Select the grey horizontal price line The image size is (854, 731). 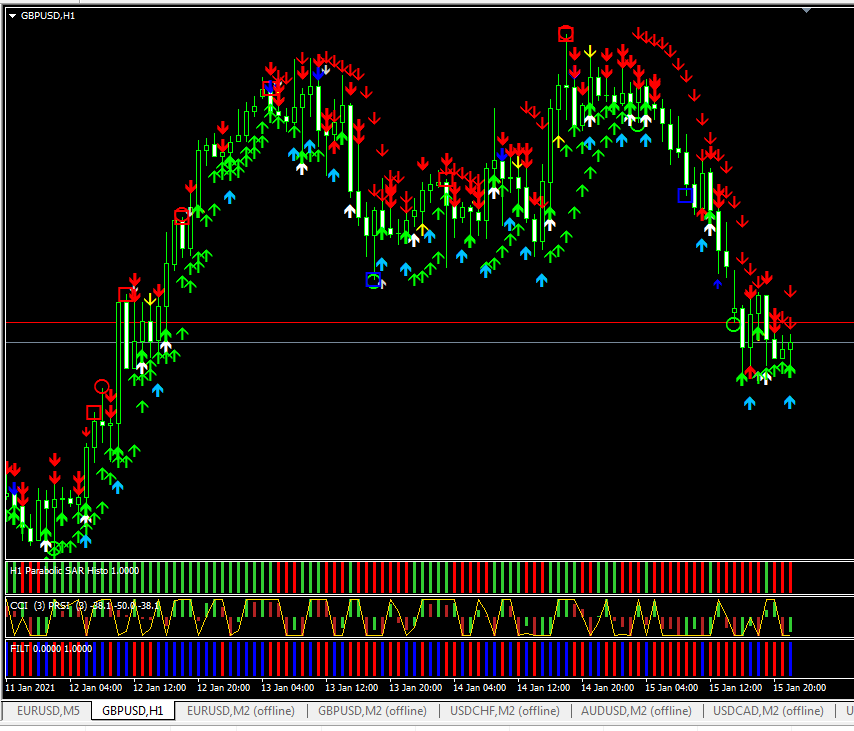point(430,343)
